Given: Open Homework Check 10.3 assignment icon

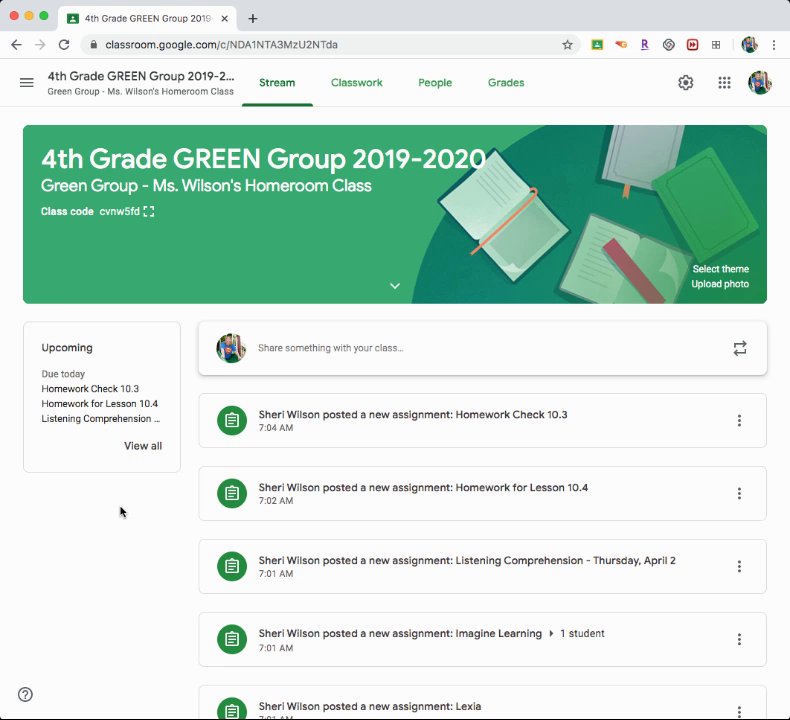Looking at the screenshot, I should [232, 420].
